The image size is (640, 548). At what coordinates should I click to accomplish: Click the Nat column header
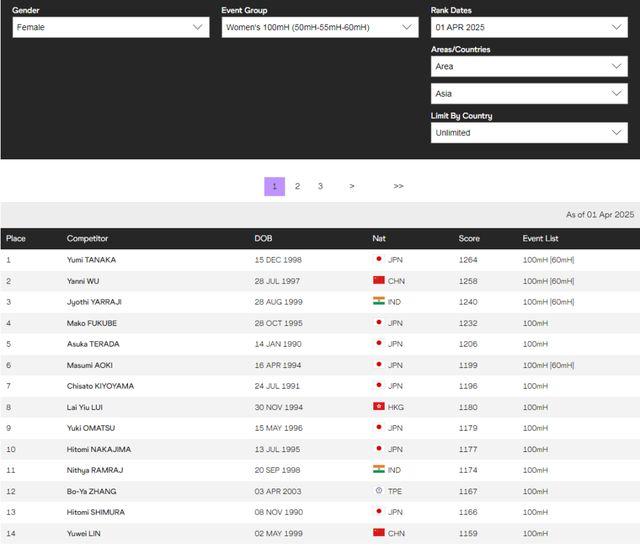(379, 238)
